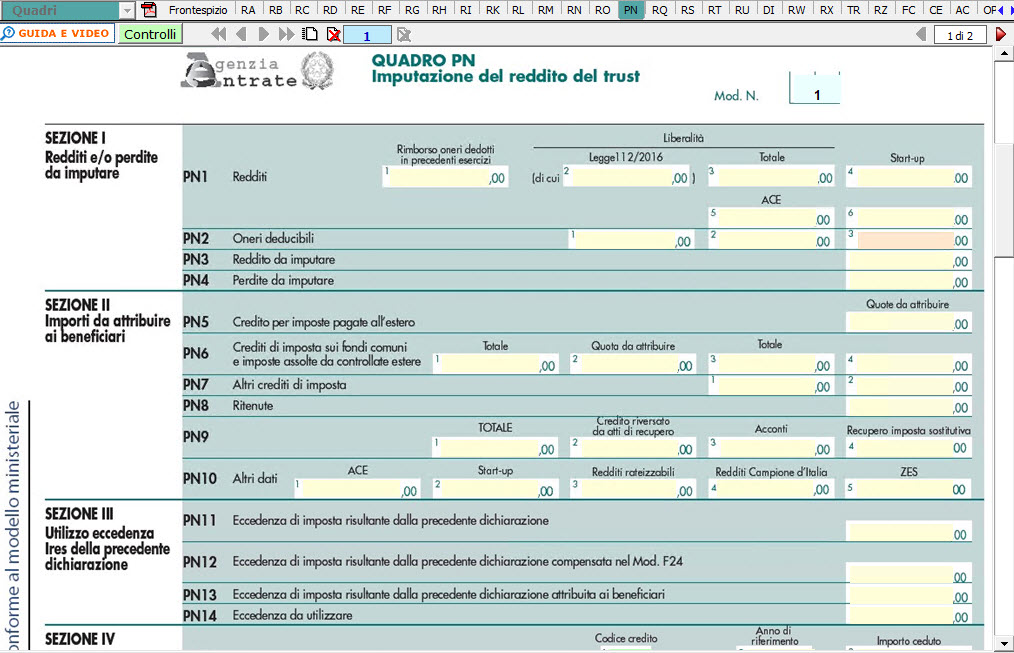The width and height of the screenshot is (1014, 653).
Task: Click the vertical scrollbar down arrow
Action: click(1004, 644)
